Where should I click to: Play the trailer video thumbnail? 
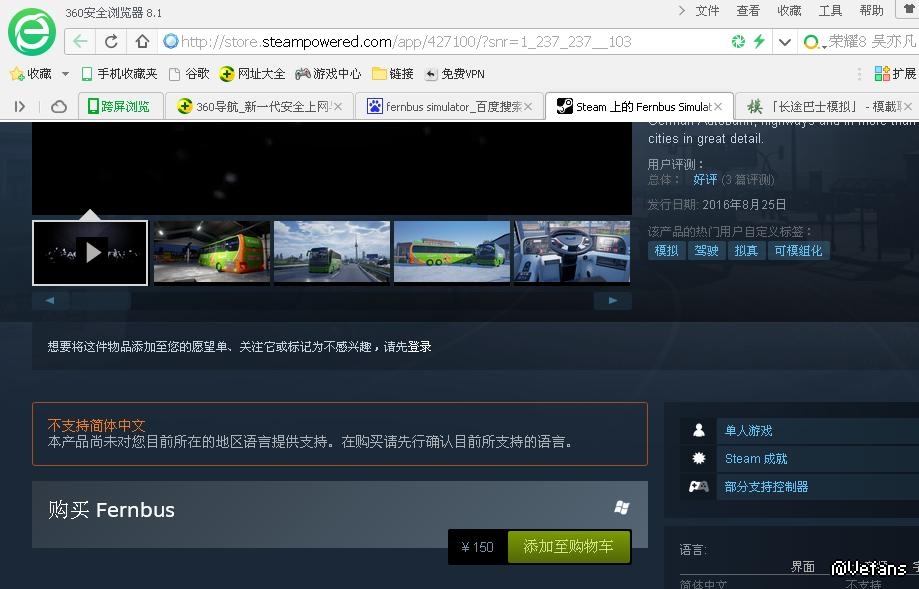[x=90, y=253]
